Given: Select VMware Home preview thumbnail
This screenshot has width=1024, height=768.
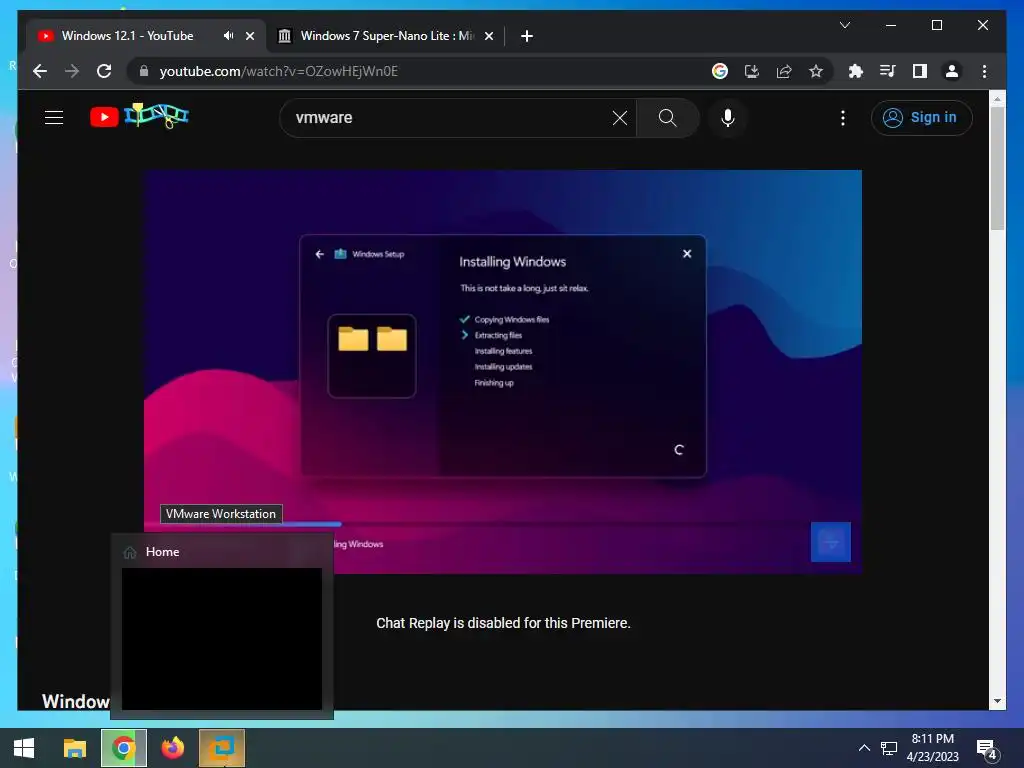Looking at the screenshot, I should tap(221, 638).
